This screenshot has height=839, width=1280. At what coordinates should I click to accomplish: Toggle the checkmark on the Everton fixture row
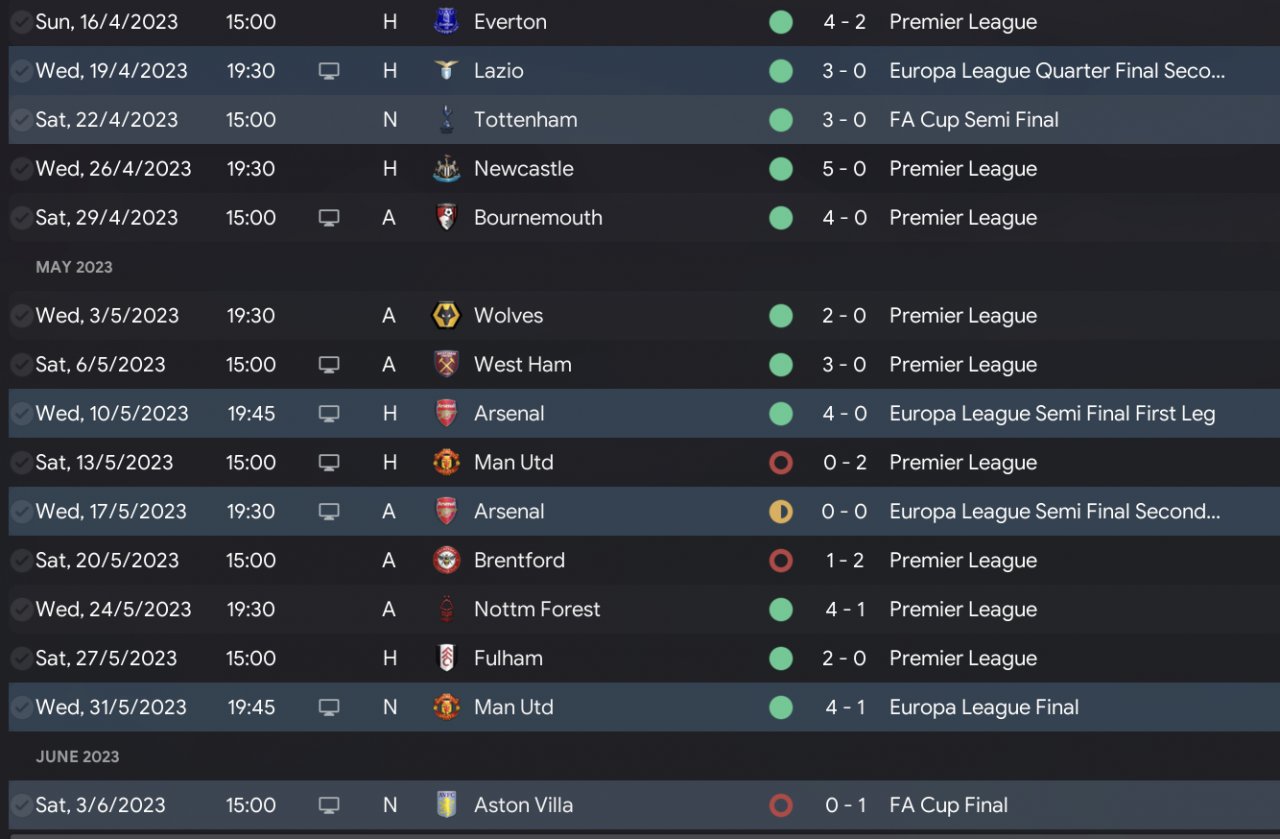tap(20, 21)
